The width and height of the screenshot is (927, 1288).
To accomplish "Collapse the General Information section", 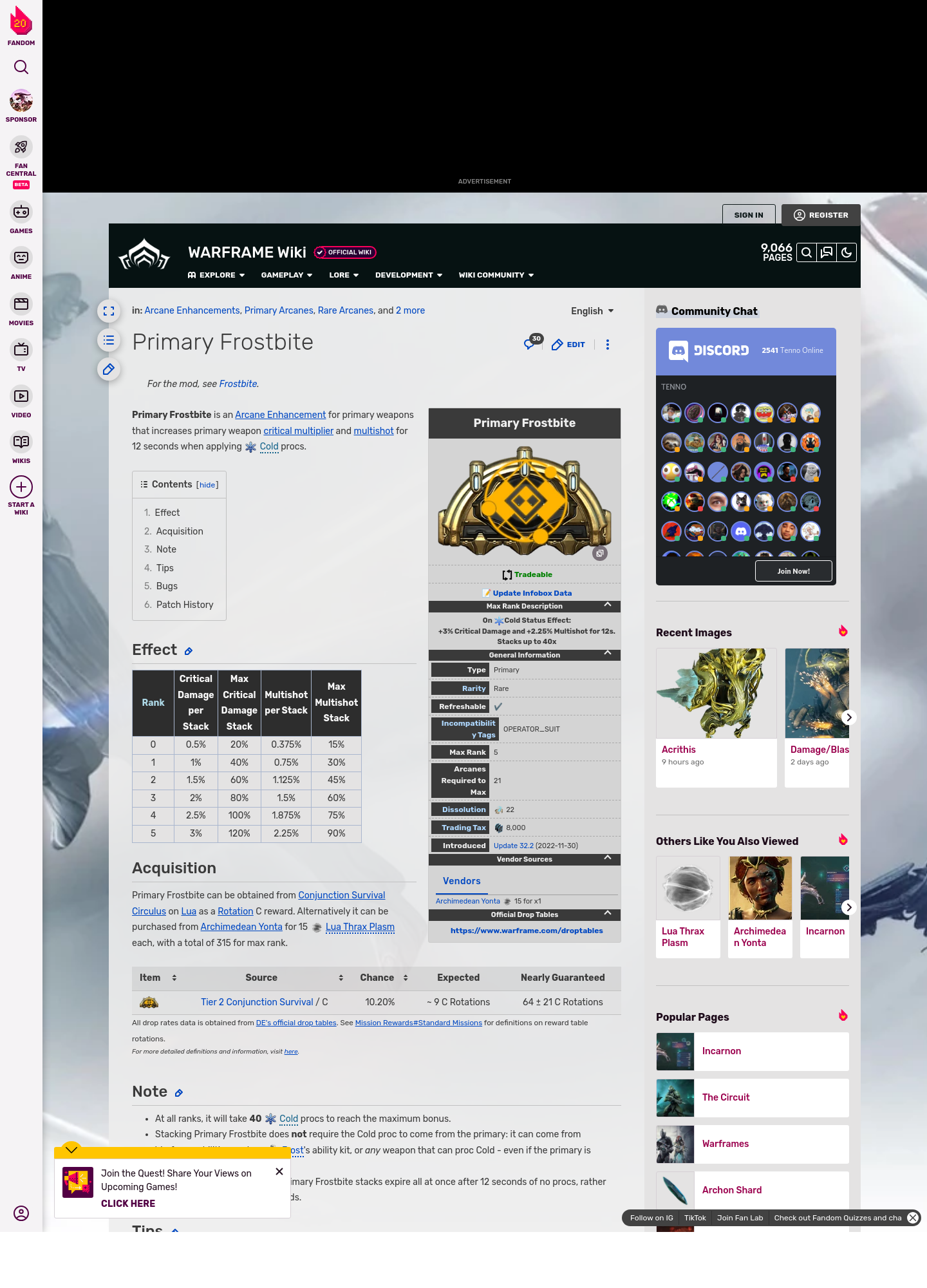I will 608,654.
